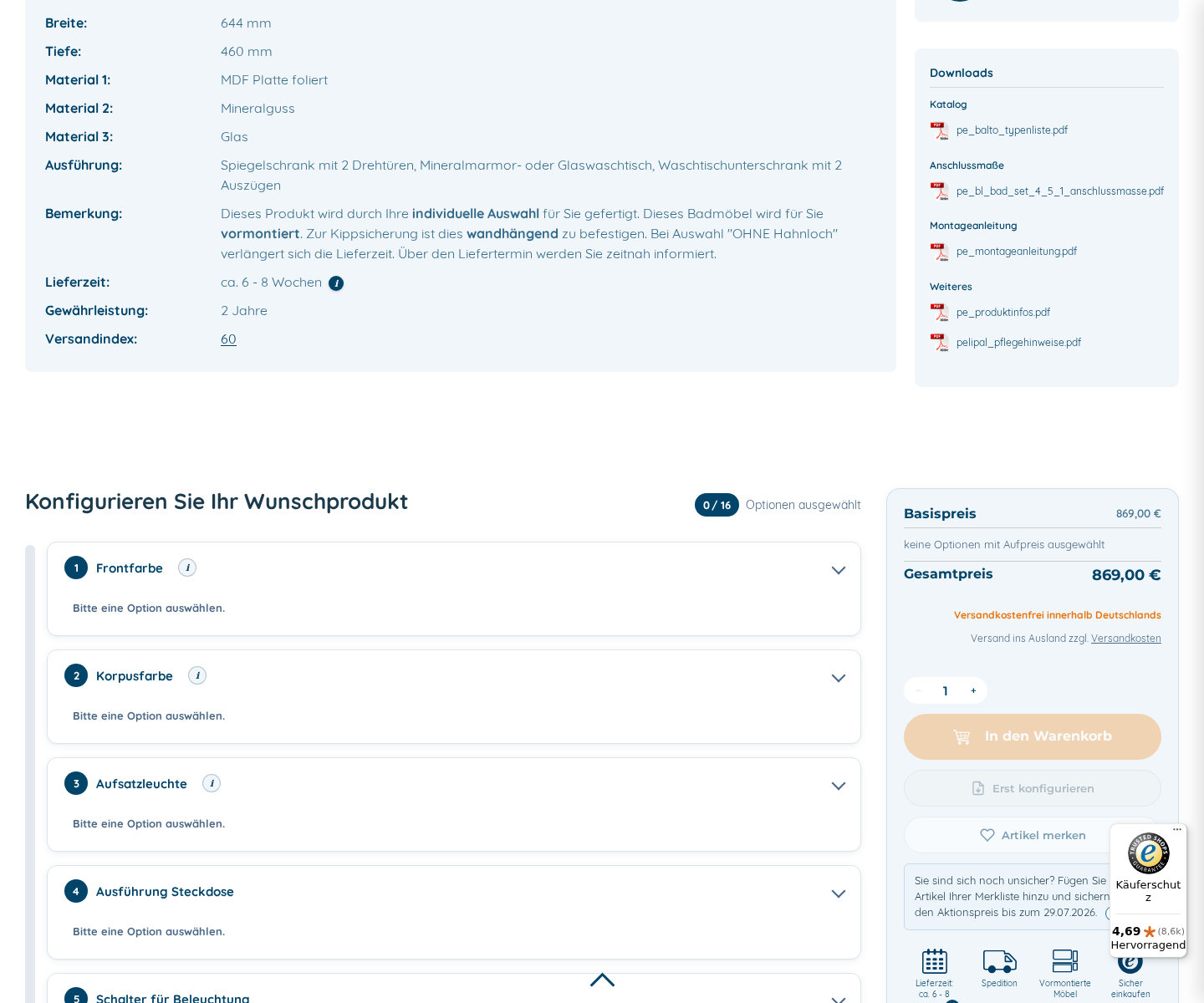
Task: Click heart icon on Artikel merken
Action: pos(987,835)
